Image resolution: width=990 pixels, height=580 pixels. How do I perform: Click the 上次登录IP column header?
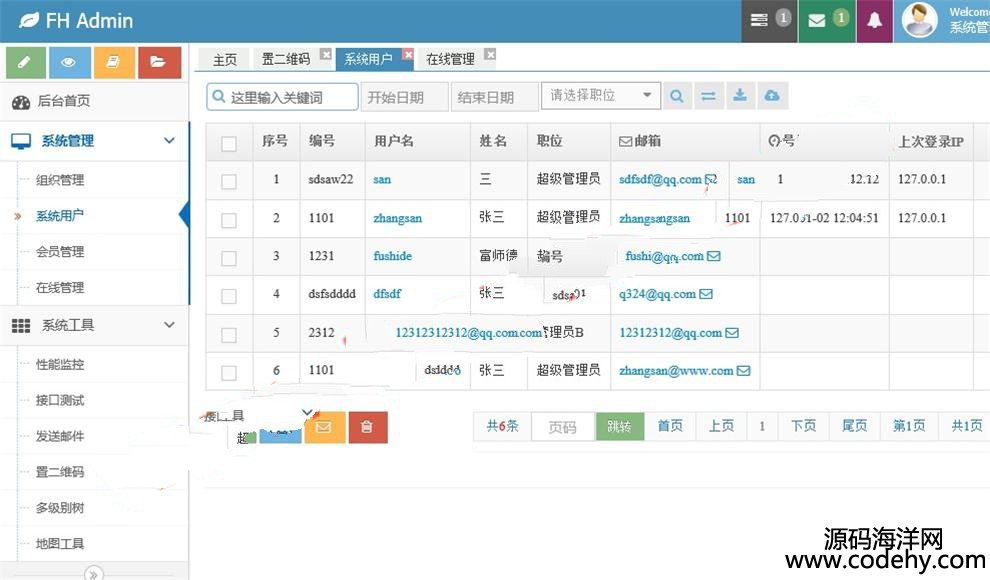[931, 141]
